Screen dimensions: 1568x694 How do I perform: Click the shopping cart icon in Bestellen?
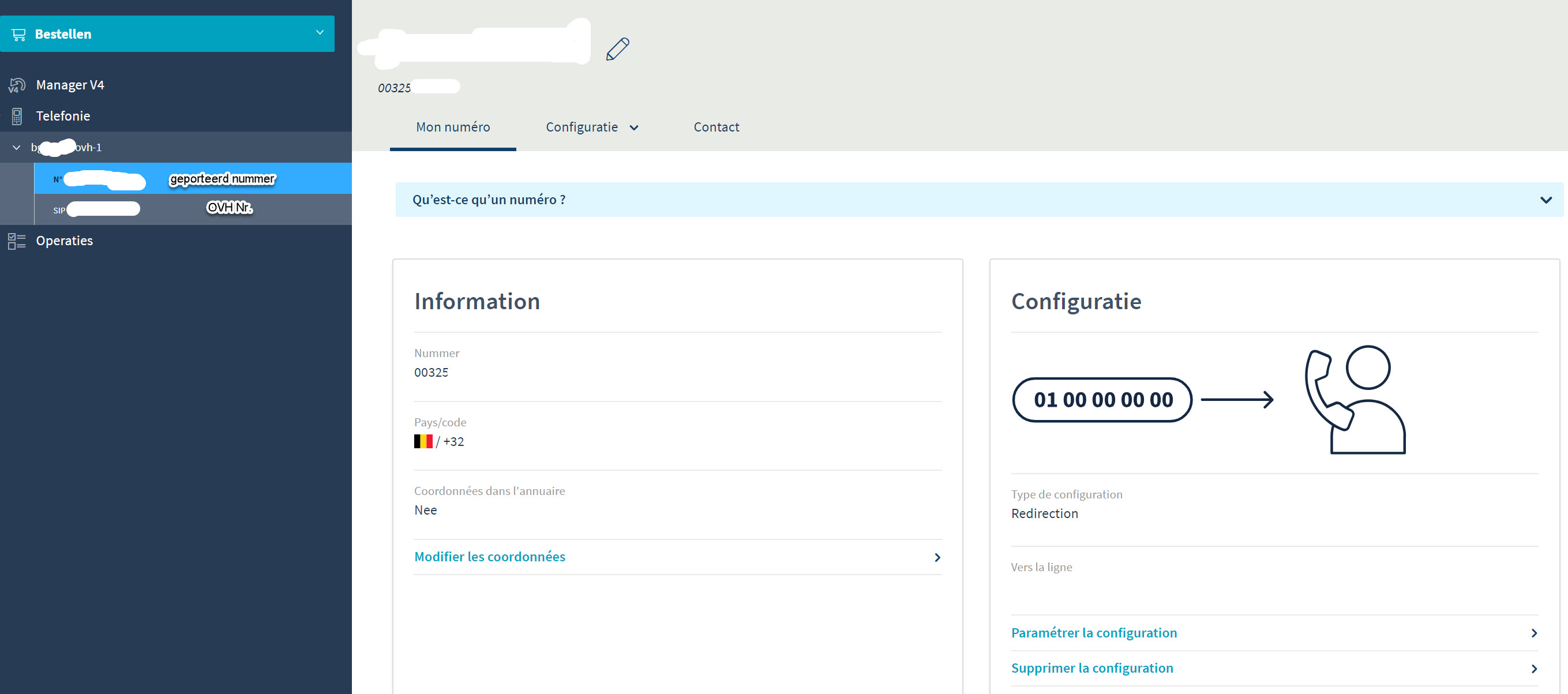pyautogui.click(x=19, y=35)
